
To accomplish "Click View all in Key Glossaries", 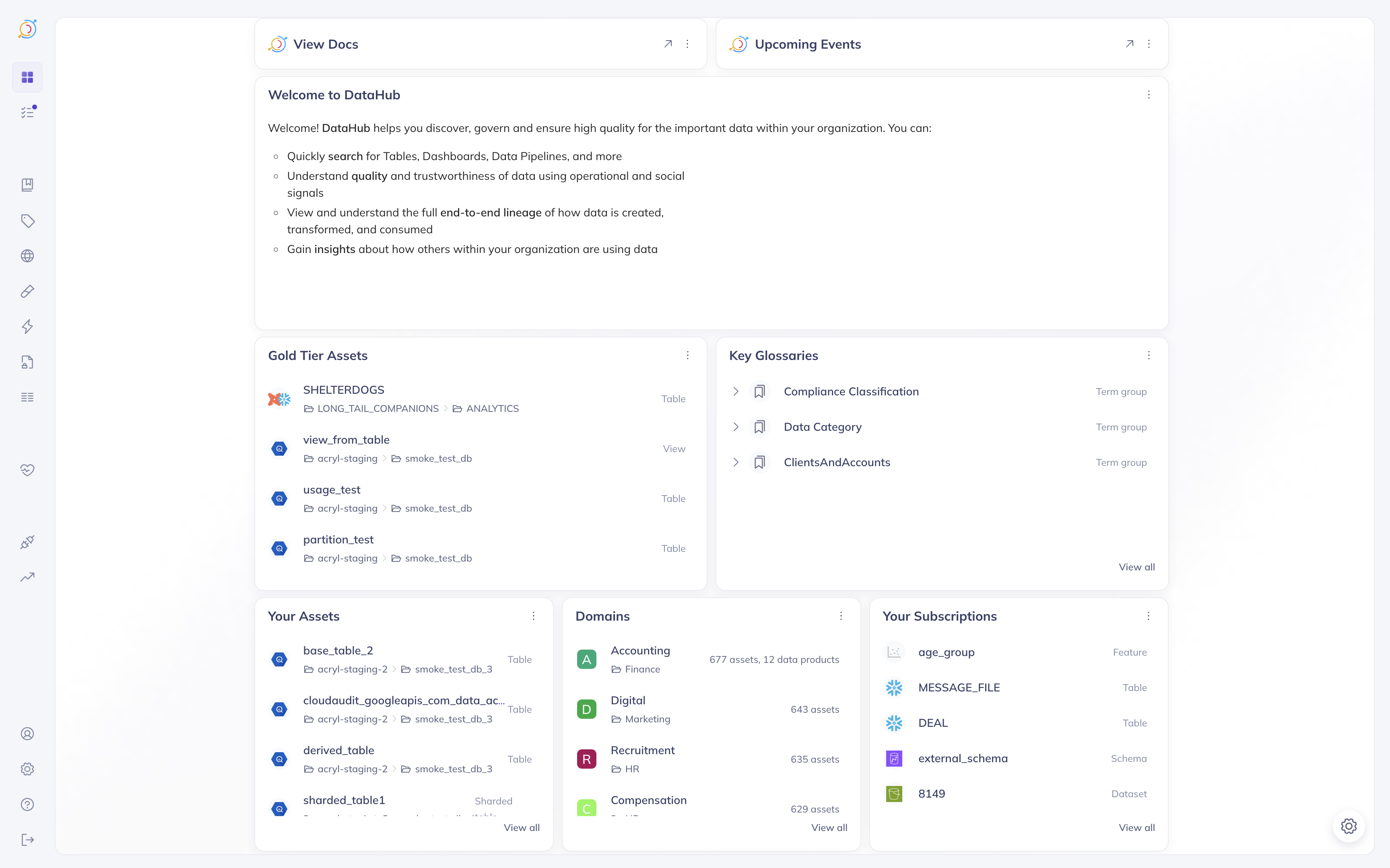I will coord(1136,567).
